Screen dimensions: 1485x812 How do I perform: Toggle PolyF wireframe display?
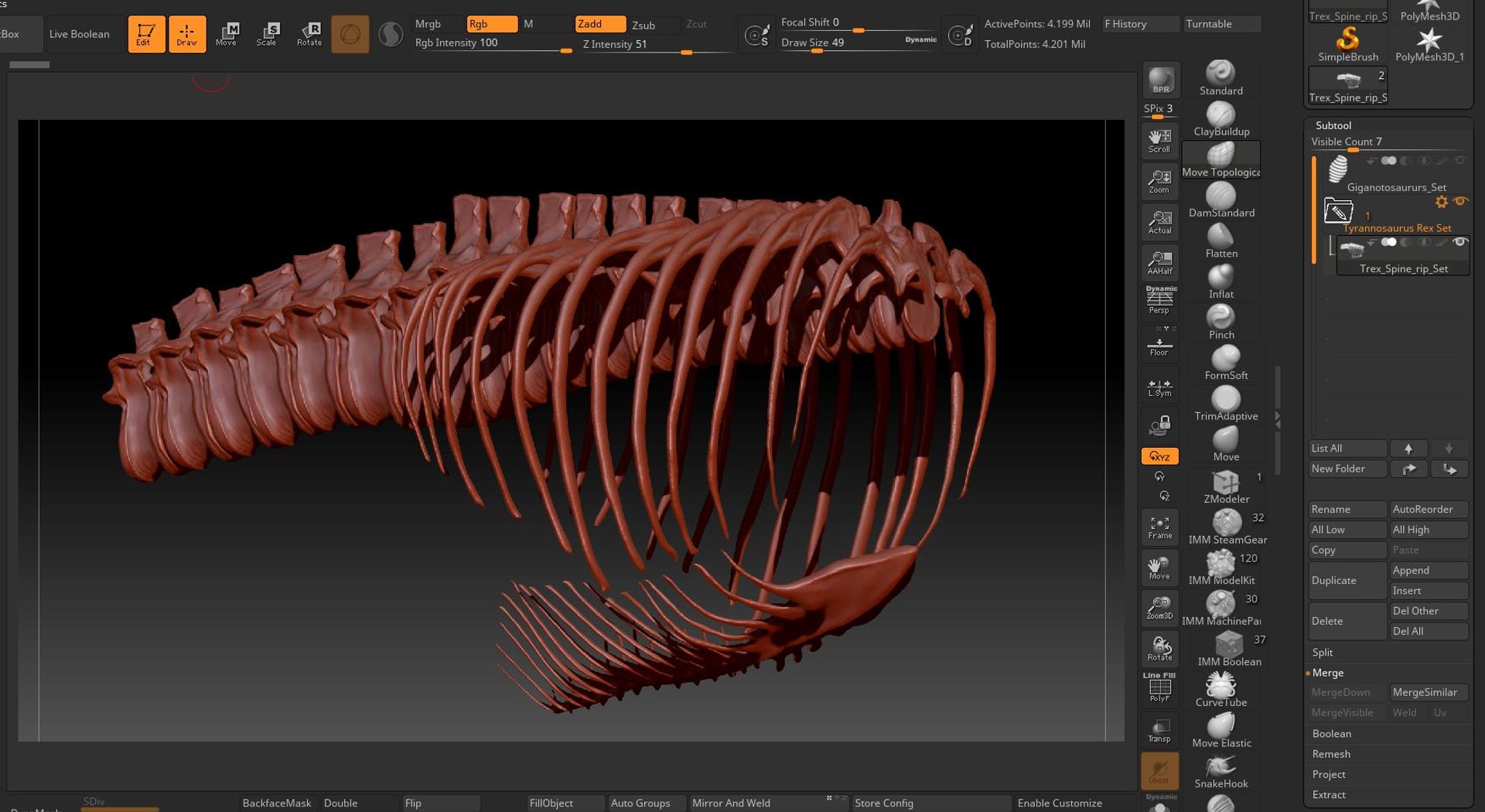point(1160,688)
